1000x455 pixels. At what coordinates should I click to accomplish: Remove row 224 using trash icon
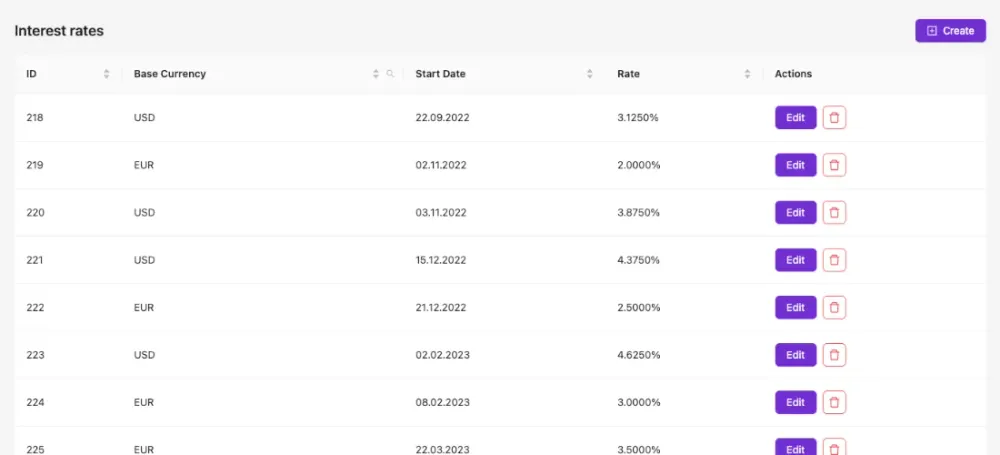pyautogui.click(x=834, y=403)
